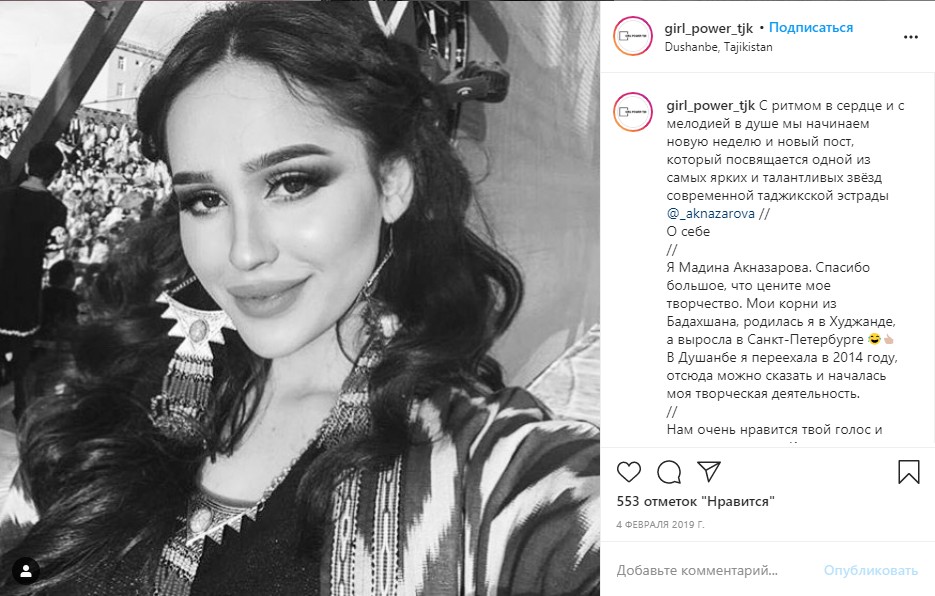Share post via paper plane icon
This screenshot has width=935, height=596.
[709, 471]
